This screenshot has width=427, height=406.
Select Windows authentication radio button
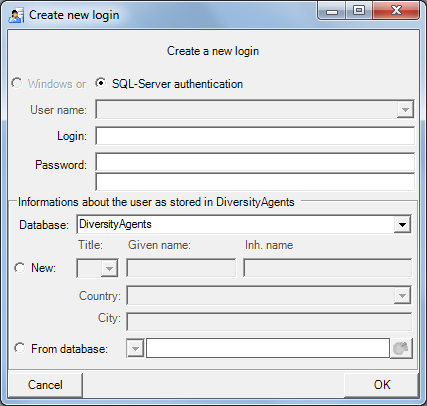pos(17,83)
